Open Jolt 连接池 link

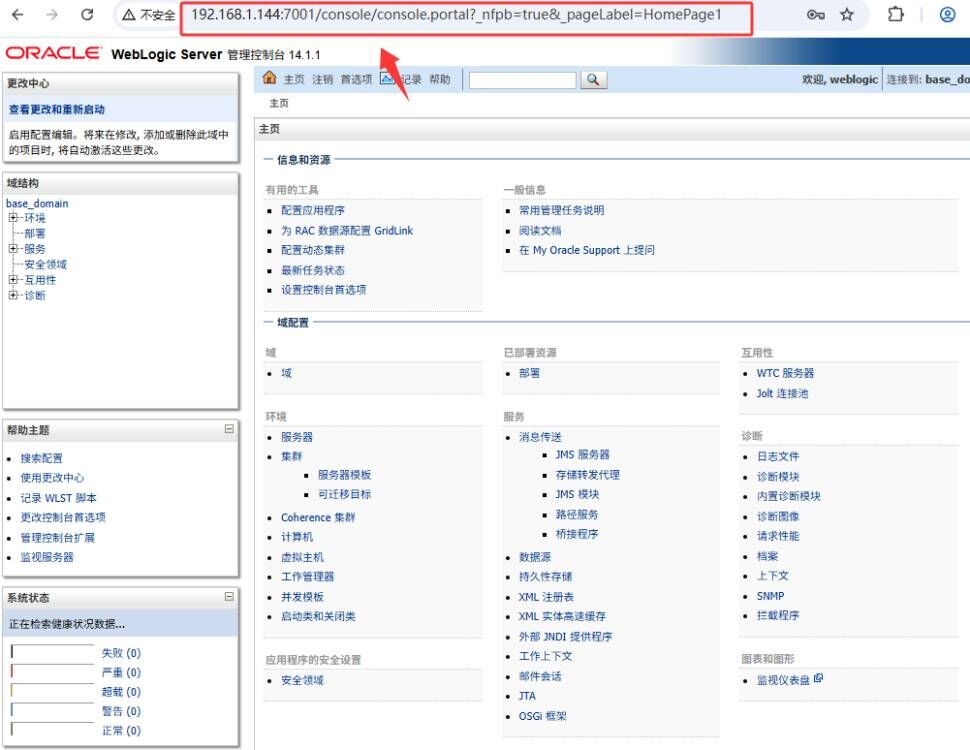783,394
